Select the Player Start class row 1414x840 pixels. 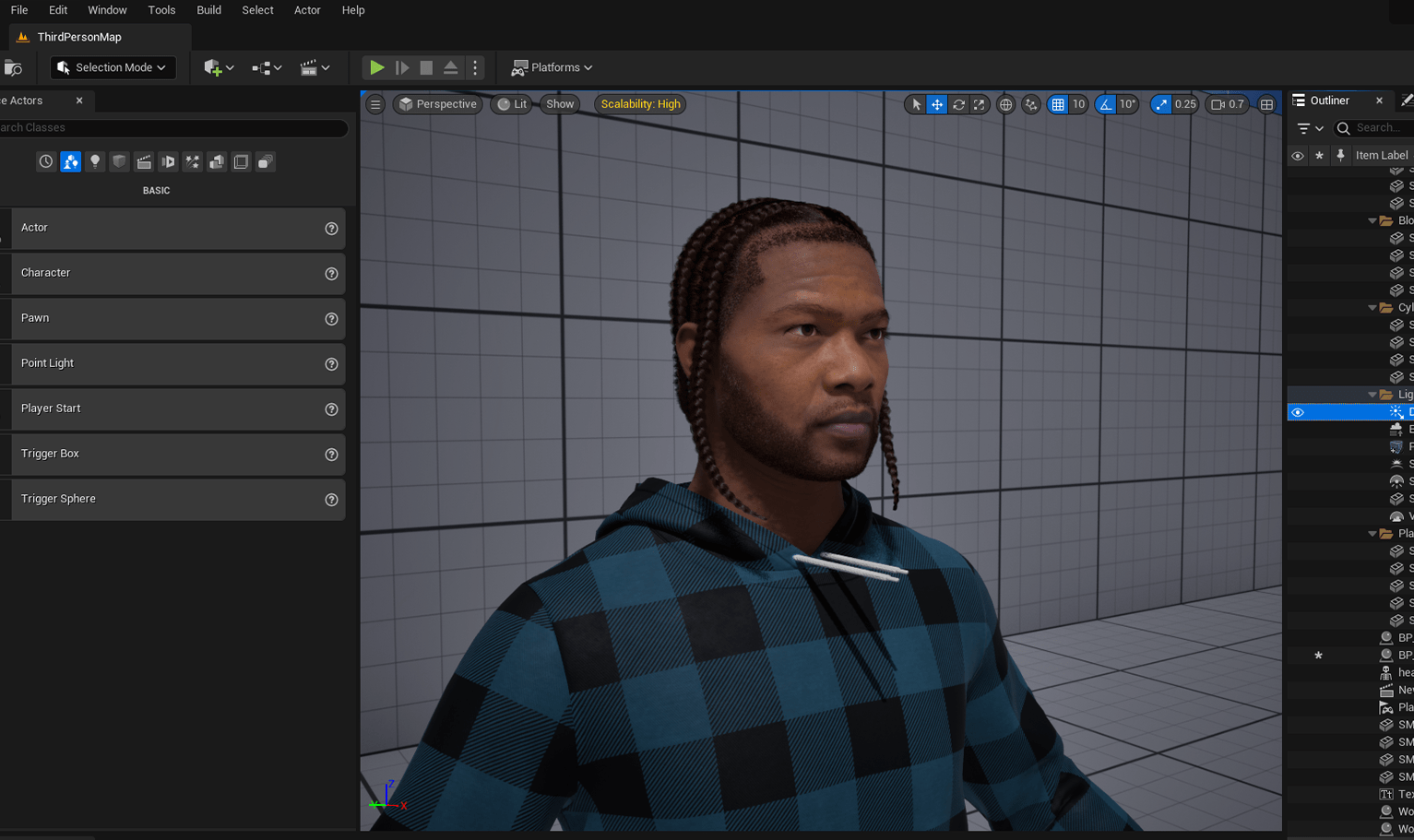click(x=172, y=408)
